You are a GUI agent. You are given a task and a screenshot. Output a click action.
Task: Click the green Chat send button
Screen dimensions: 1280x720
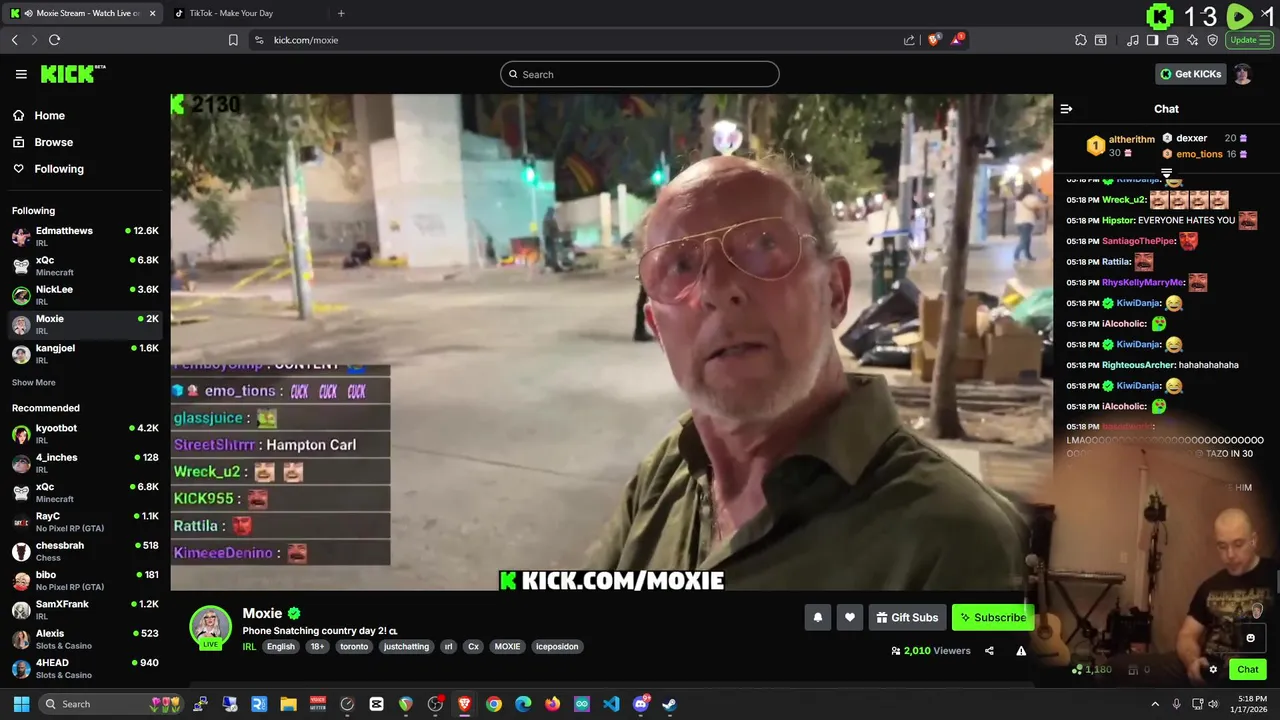1247,670
